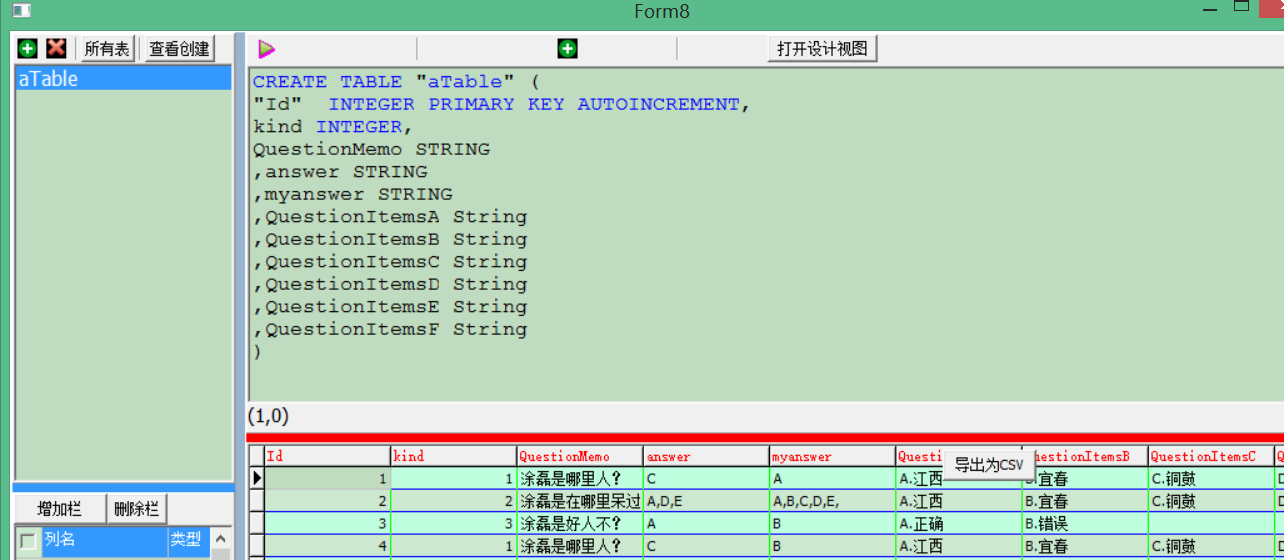Click the green plus add-table icon in the left panel
Screen dimensions: 1284x560
(28, 48)
